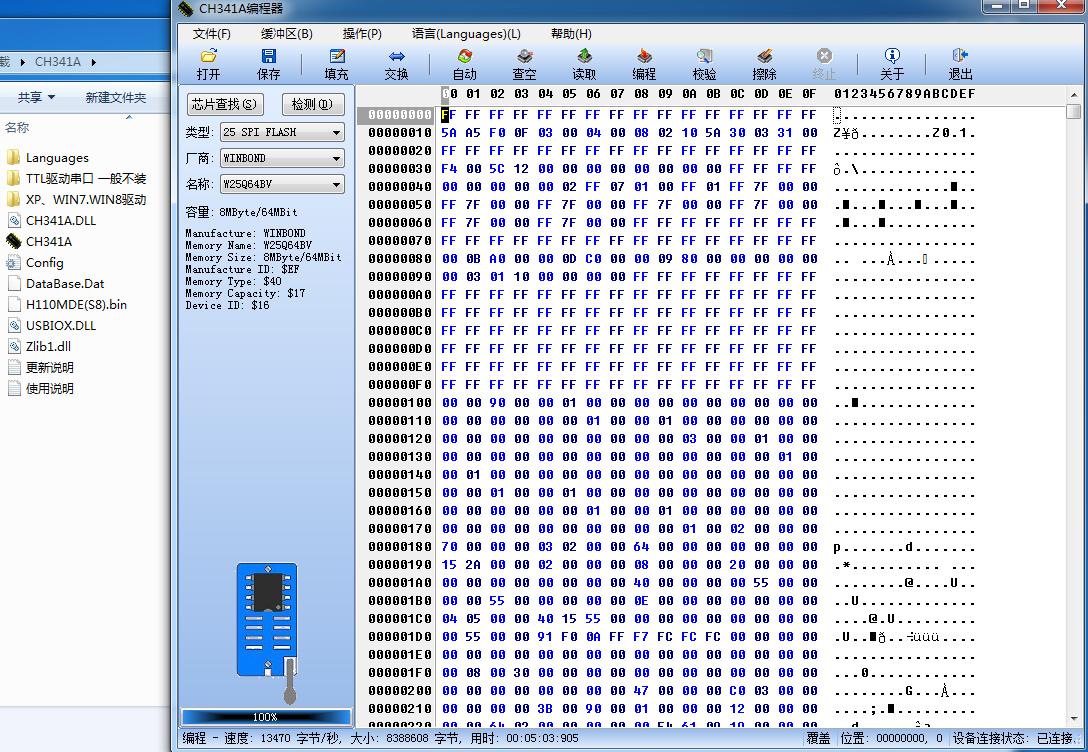Open the manufacturer WINBOND dropdown
1088x752 pixels.
(336, 158)
